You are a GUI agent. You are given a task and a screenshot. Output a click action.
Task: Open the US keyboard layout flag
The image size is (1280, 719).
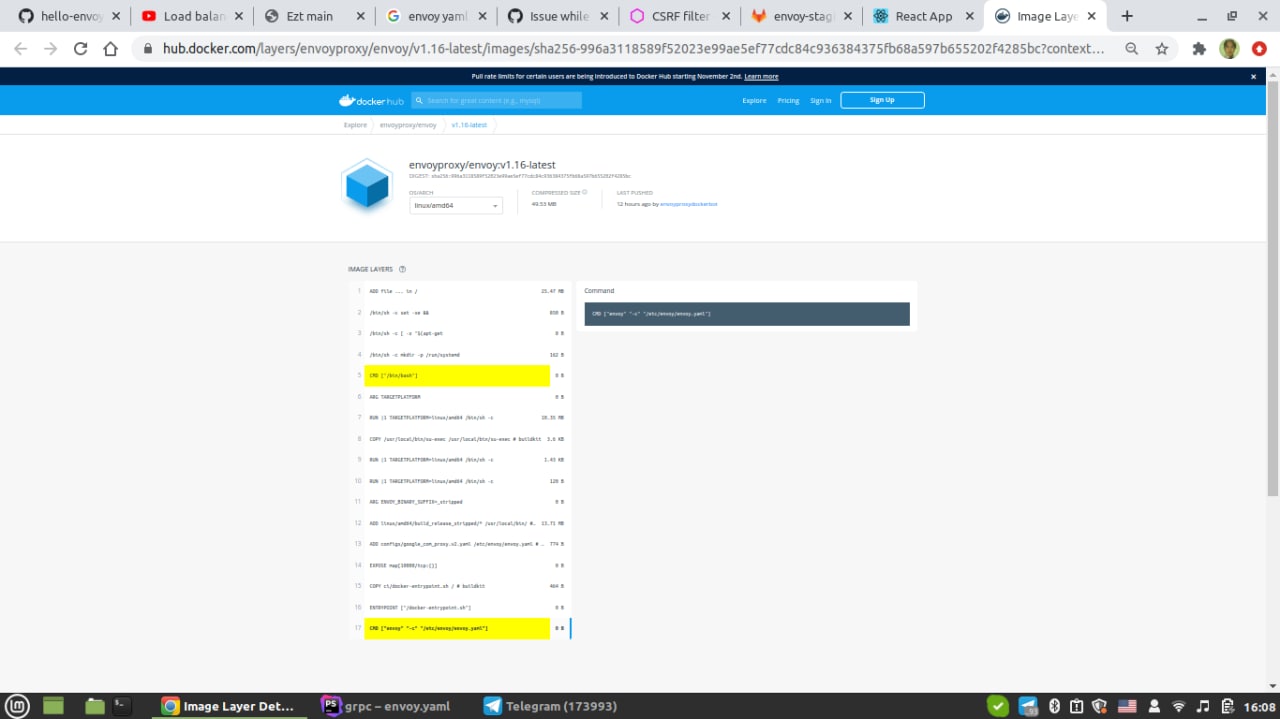[x=1128, y=706]
